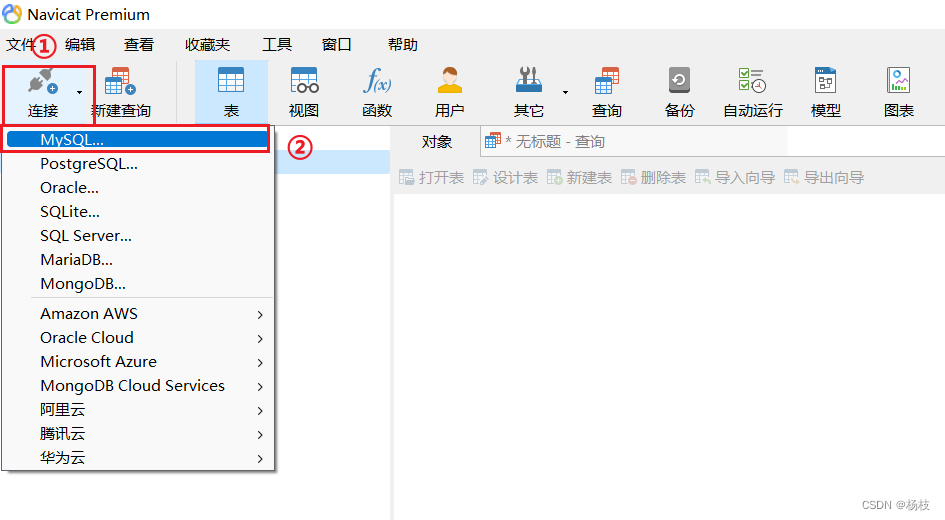Open the Help (帮助) menu
This screenshot has width=945, height=520.
(x=403, y=45)
